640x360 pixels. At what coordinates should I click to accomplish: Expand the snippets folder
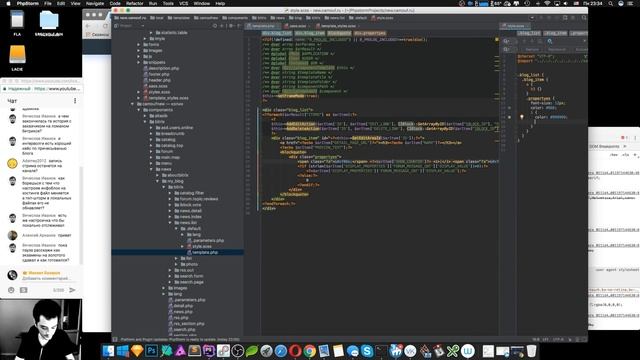139,62
